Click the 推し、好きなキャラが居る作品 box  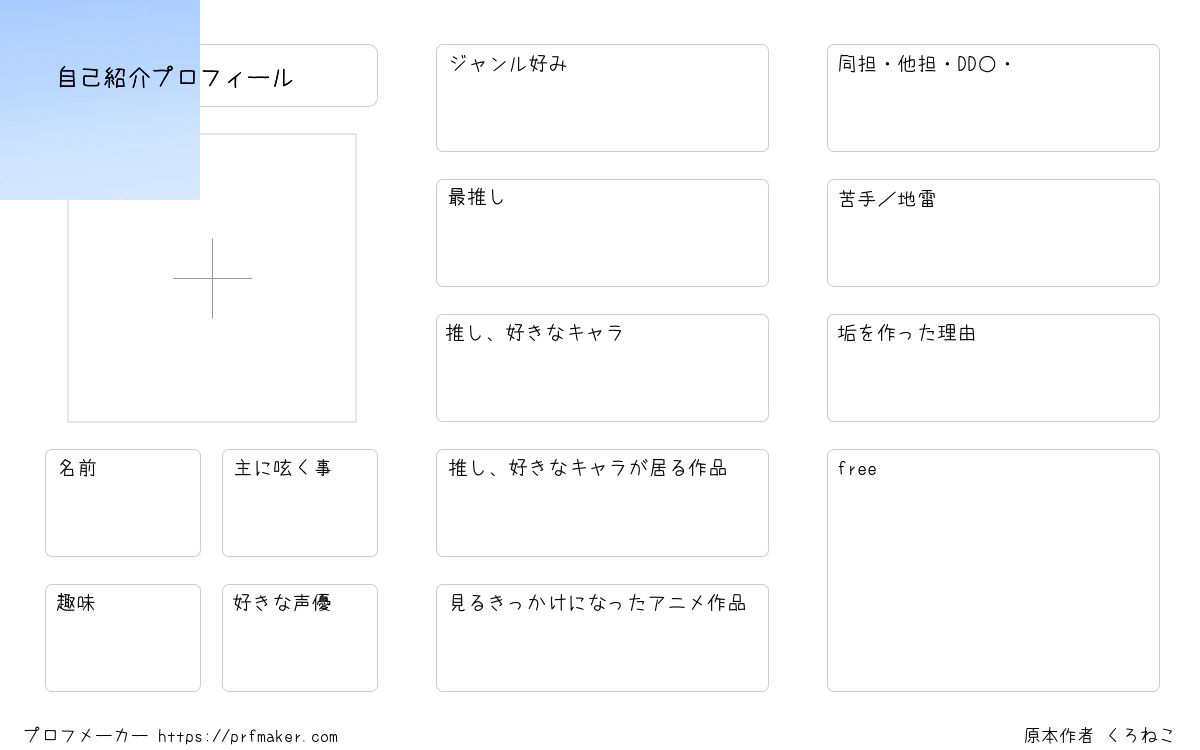point(602,503)
